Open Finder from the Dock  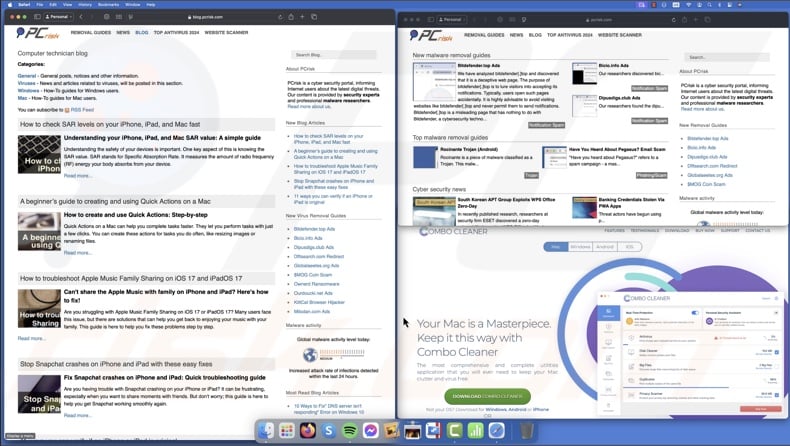[x=266, y=430]
